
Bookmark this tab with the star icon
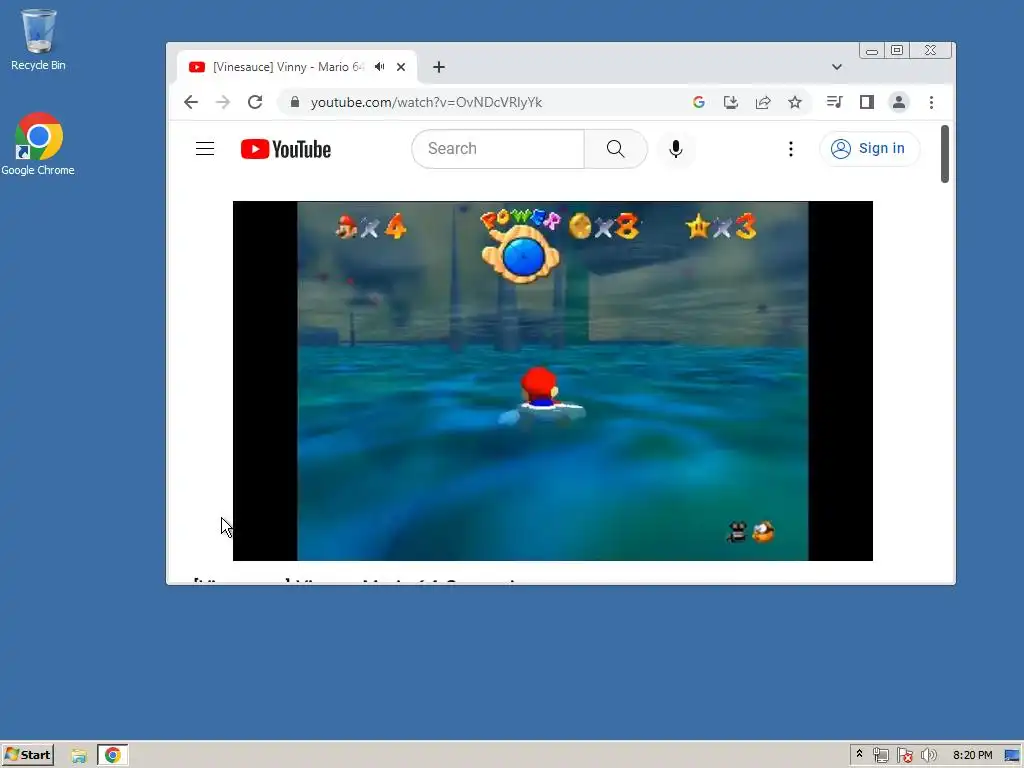[x=795, y=102]
